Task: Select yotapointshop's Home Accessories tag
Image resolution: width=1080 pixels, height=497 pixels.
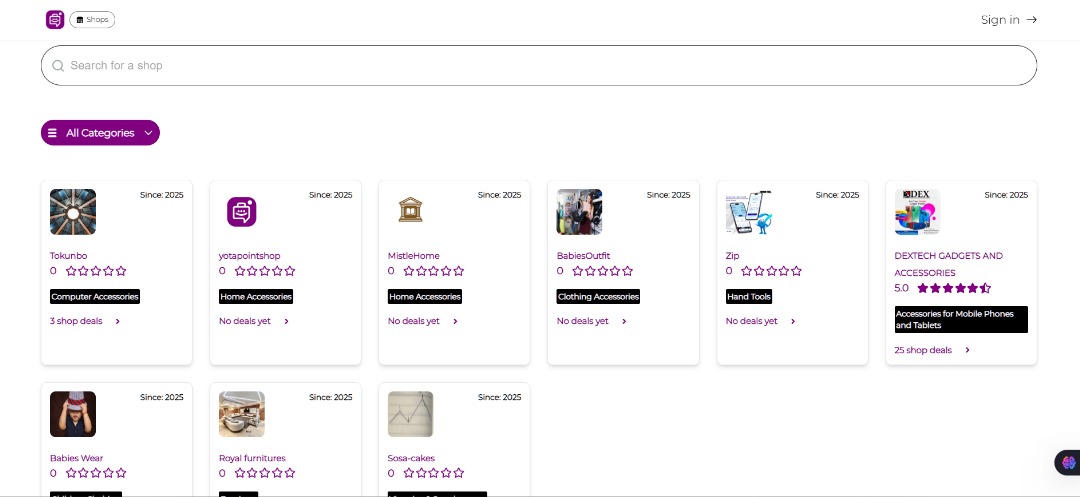Action: 256,297
